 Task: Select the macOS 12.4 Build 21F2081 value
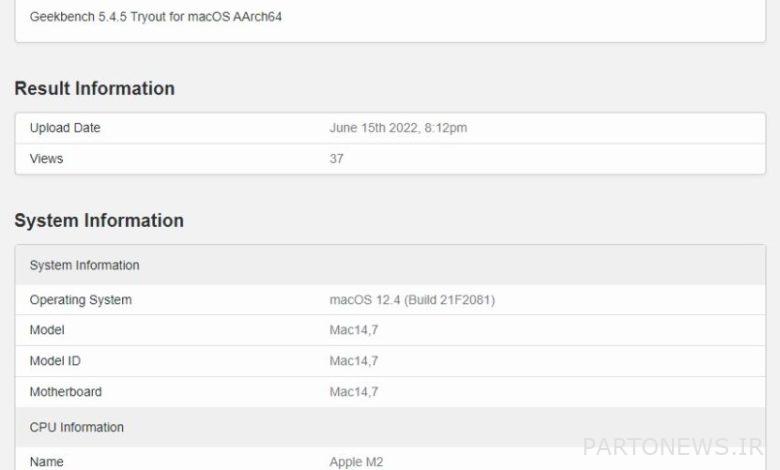click(412, 300)
